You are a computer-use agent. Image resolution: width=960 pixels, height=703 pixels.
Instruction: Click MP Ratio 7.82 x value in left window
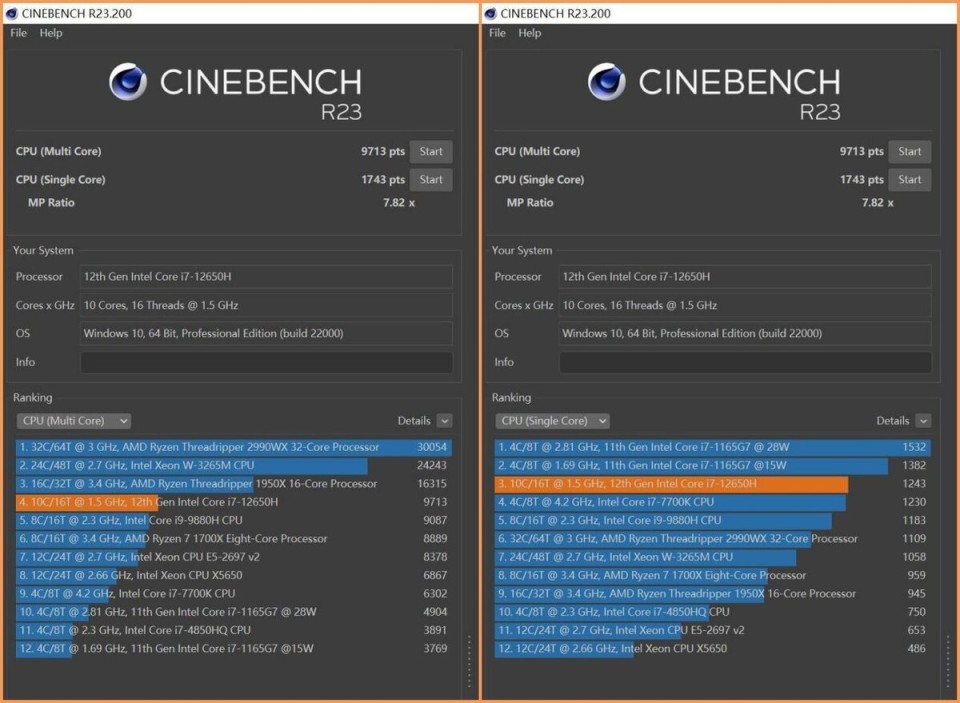(x=399, y=203)
